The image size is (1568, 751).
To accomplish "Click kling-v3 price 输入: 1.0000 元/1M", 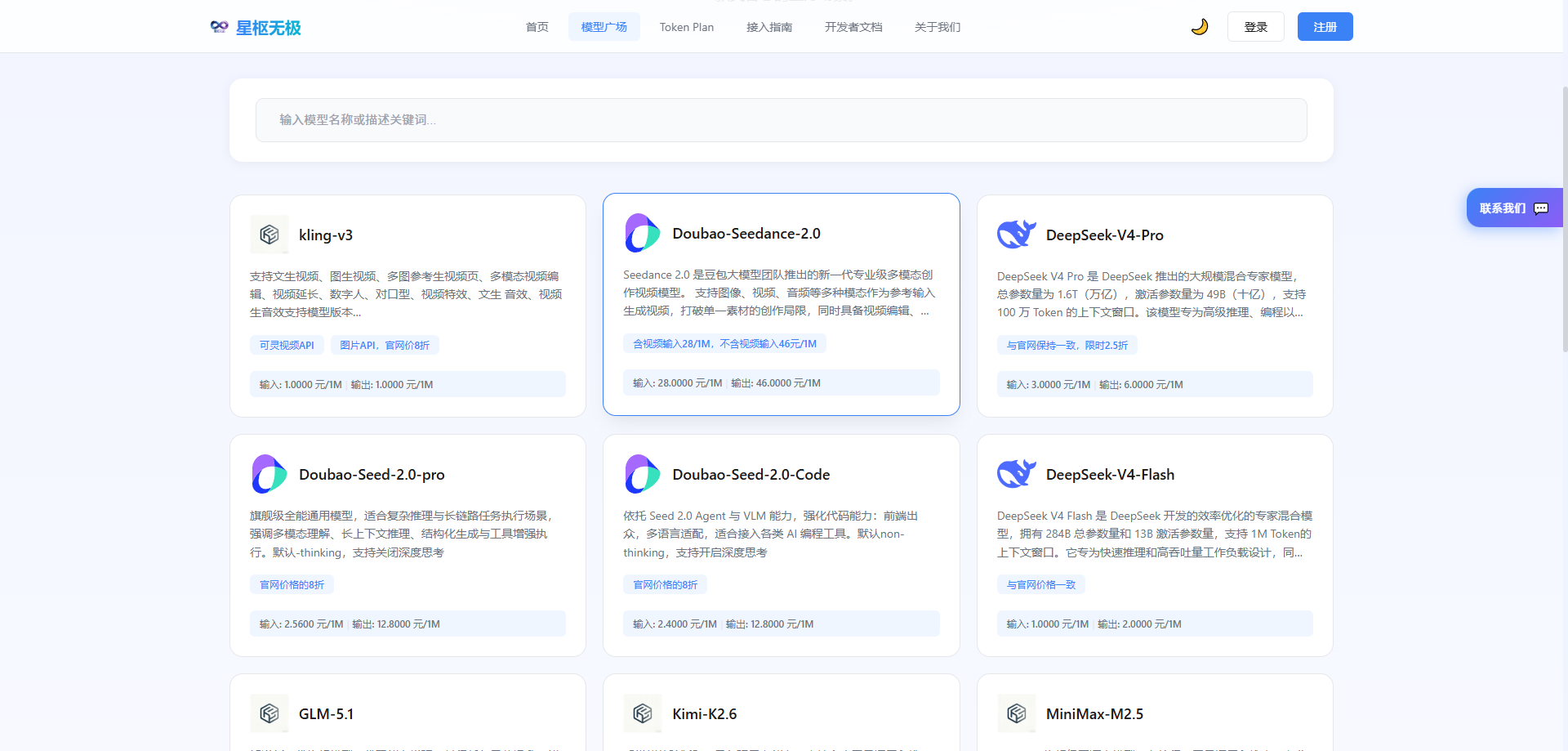I will coord(301,384).
